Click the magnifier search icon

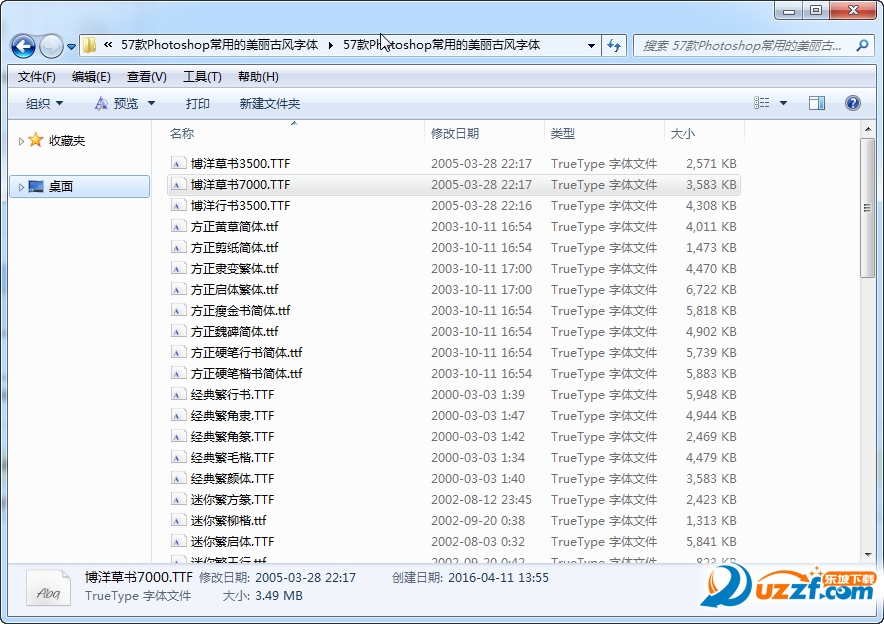tap(862, 46)
